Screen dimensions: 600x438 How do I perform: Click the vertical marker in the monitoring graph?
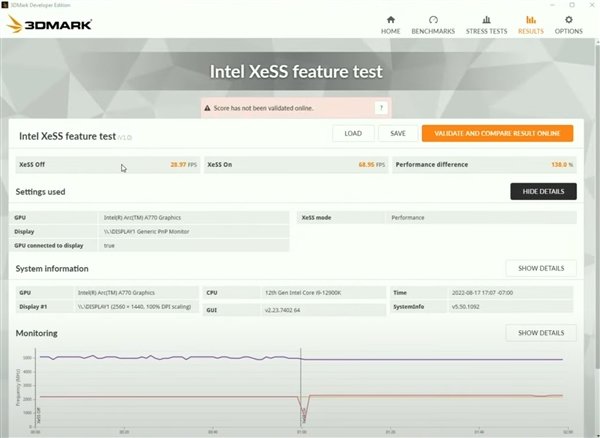pyautogui.click(x=301, y=386)
